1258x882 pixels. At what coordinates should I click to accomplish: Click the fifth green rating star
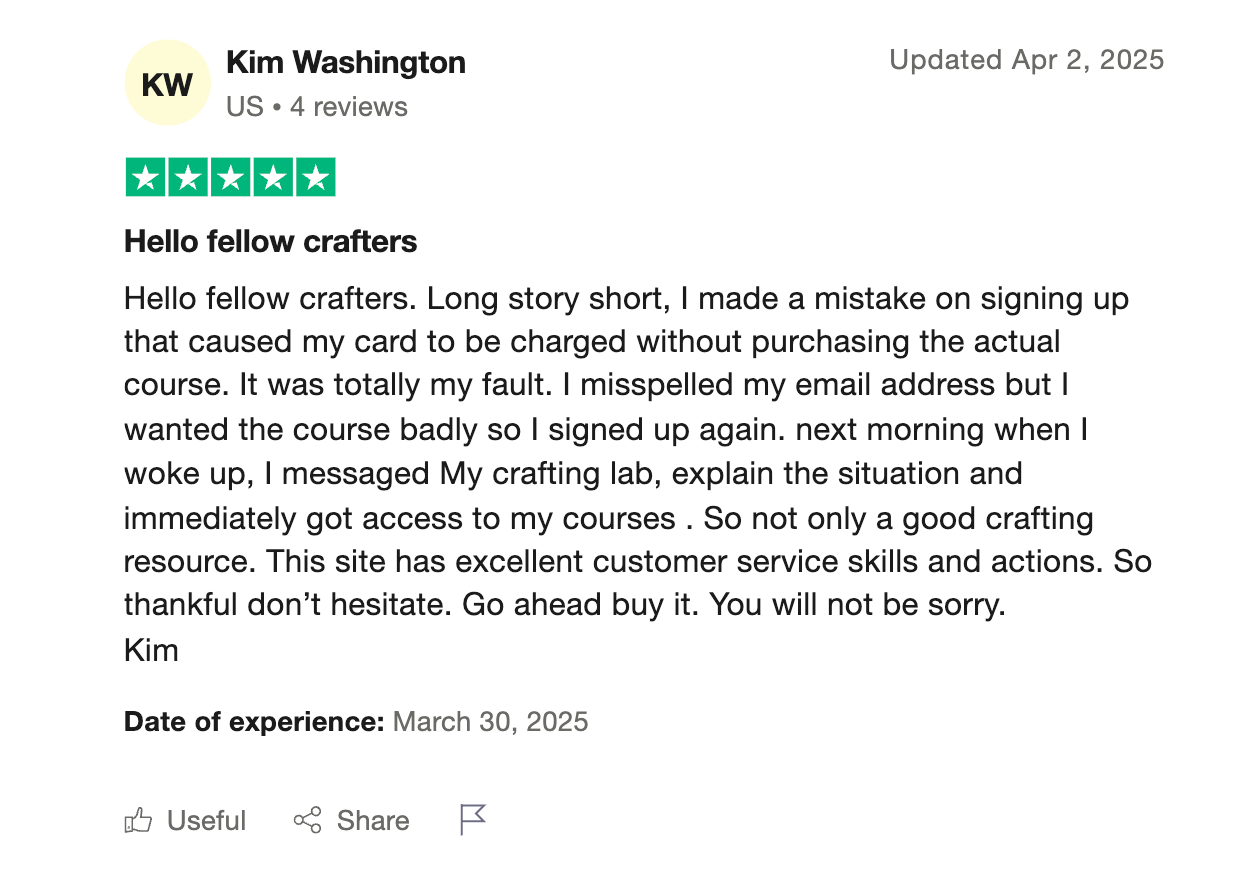(314, 178)
